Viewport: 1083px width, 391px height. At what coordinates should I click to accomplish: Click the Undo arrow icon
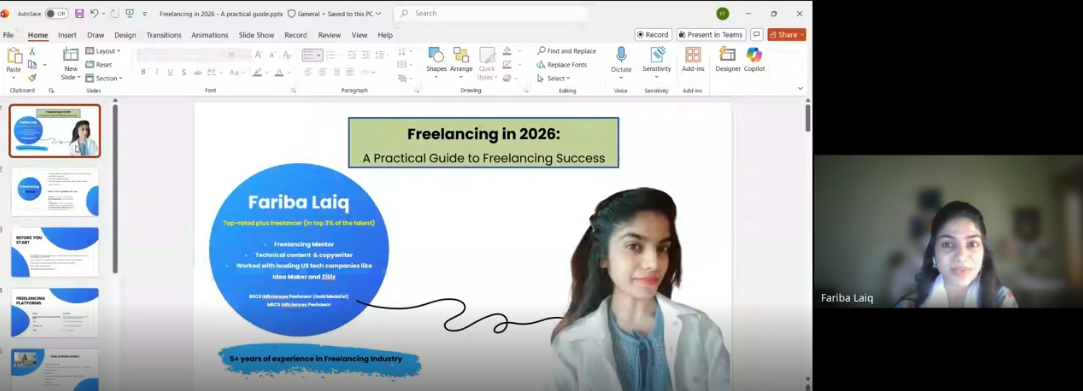point(95,14)
